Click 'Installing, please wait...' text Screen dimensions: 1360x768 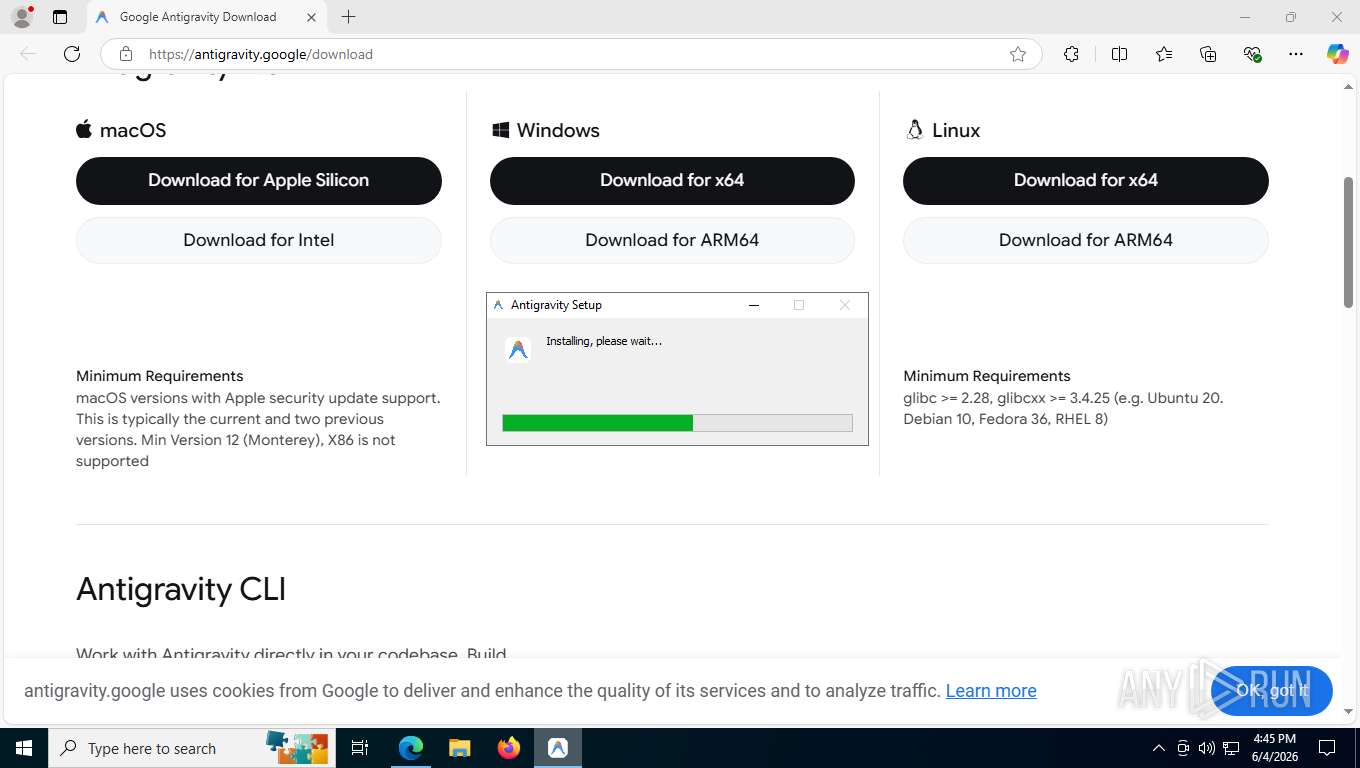604,341
